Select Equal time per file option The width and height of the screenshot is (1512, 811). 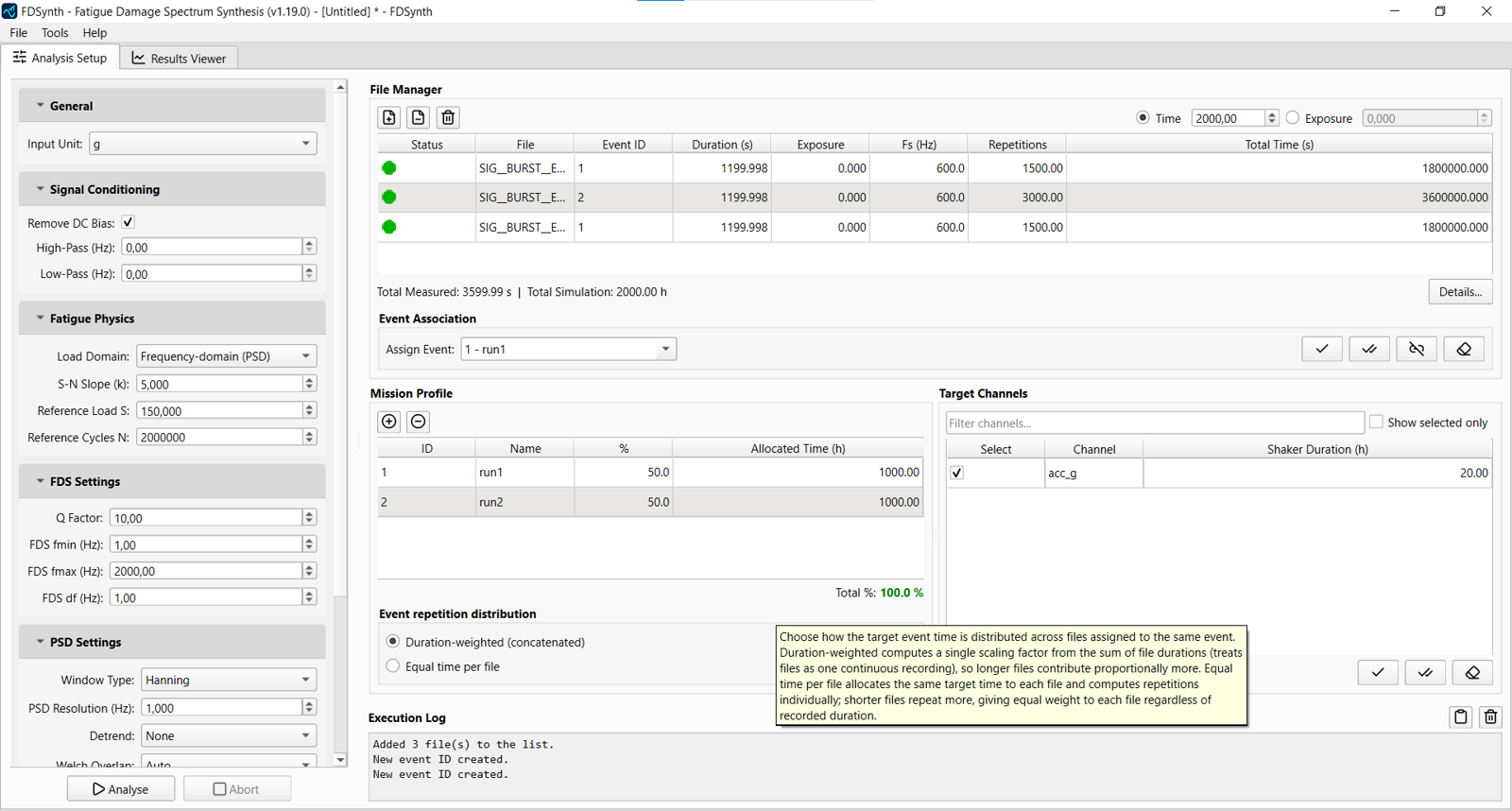pyautogui.click(x=393, y=666)
